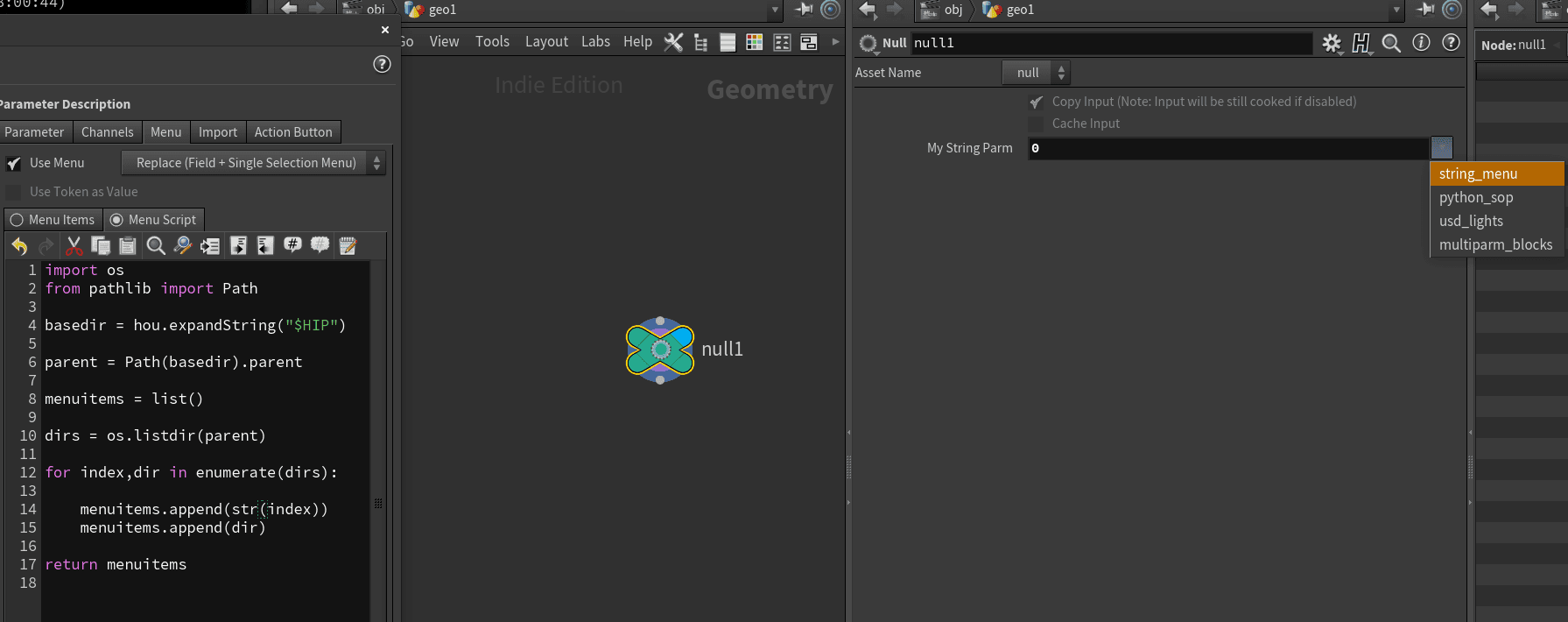Image resolution: width=1568 pixels, height=622 pixels.
Task: Open the Layout menu in network editor
Action: 546,42
